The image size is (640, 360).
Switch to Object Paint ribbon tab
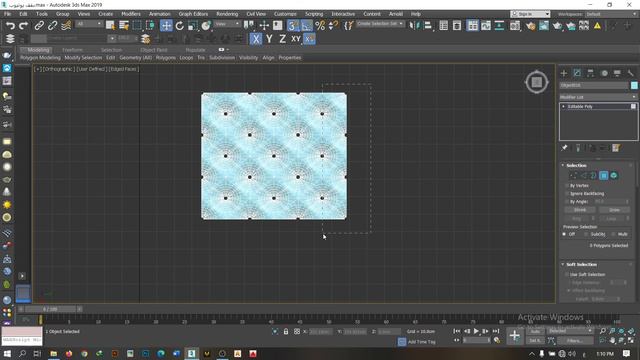(153, 50)
